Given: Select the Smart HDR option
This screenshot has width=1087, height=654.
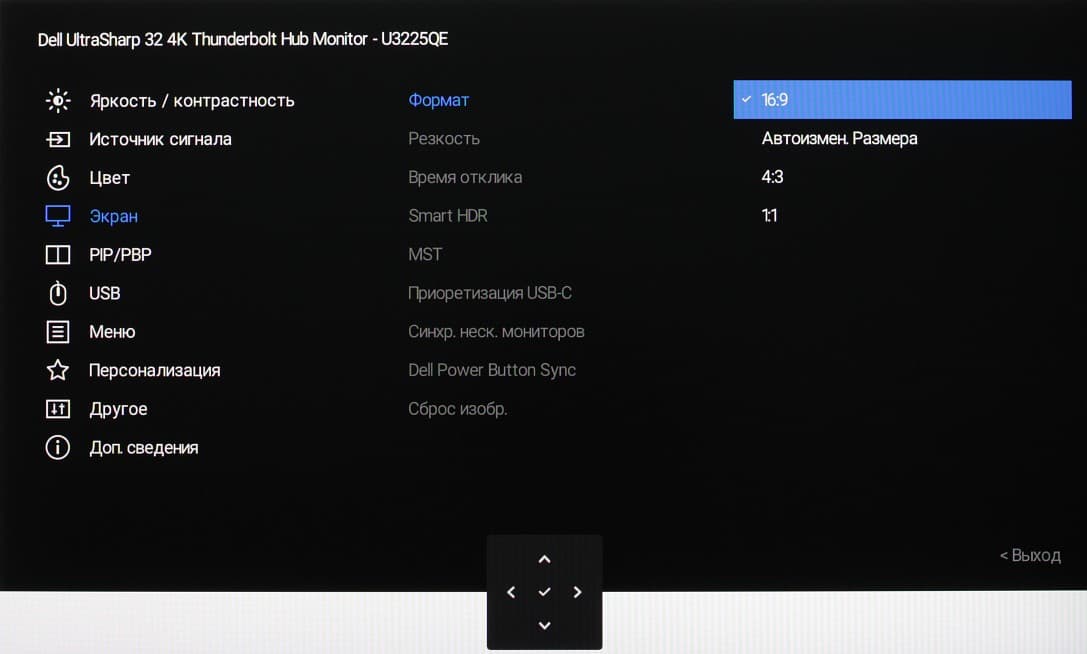Looking at the screenshot, I should point(448,216).
